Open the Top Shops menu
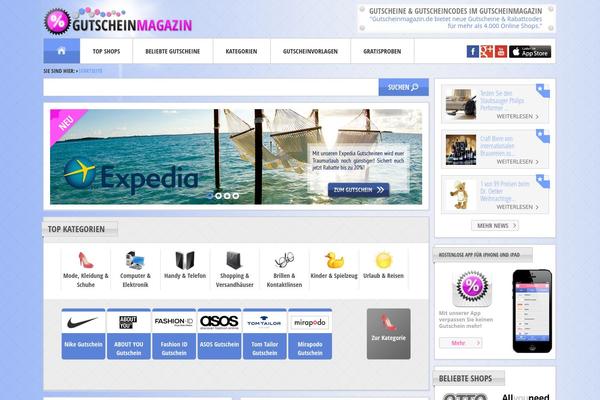This screenshot has width=600, height=400. pyautogui.click(x=106, y=51)
